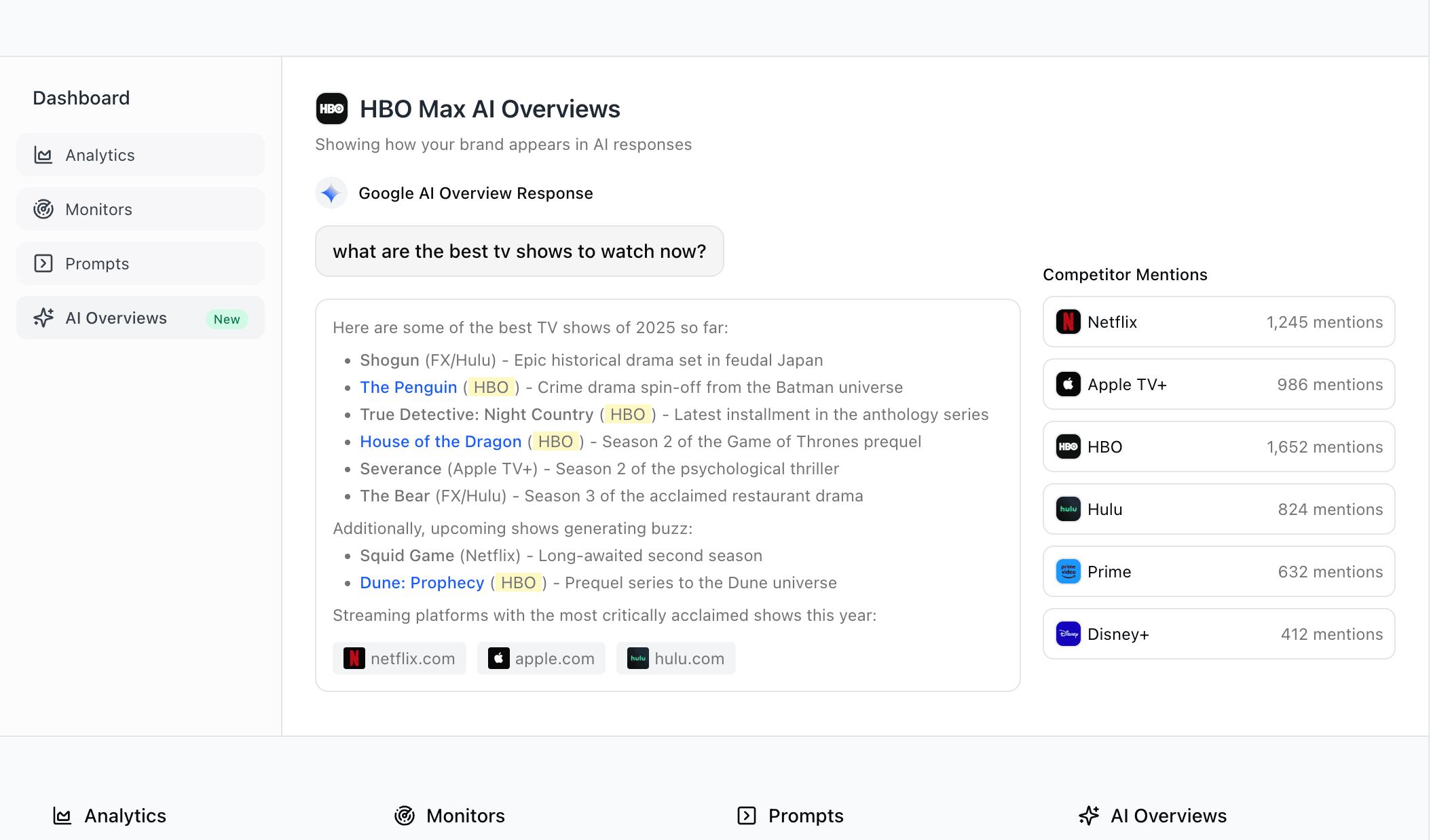The image size is (1431, 840).
Task: Open the hulu.com source chip
Action: click(676, 658)
